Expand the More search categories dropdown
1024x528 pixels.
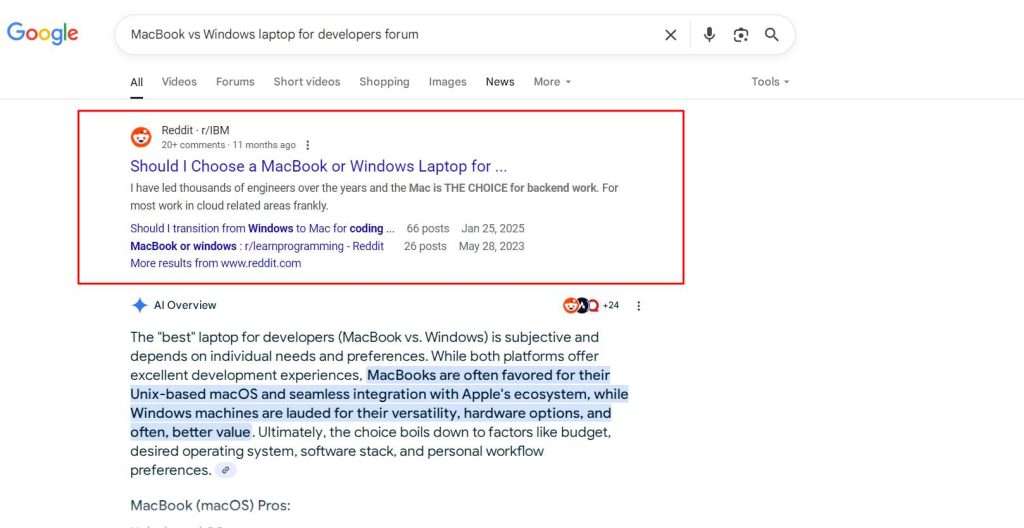[x=552, y=82]
